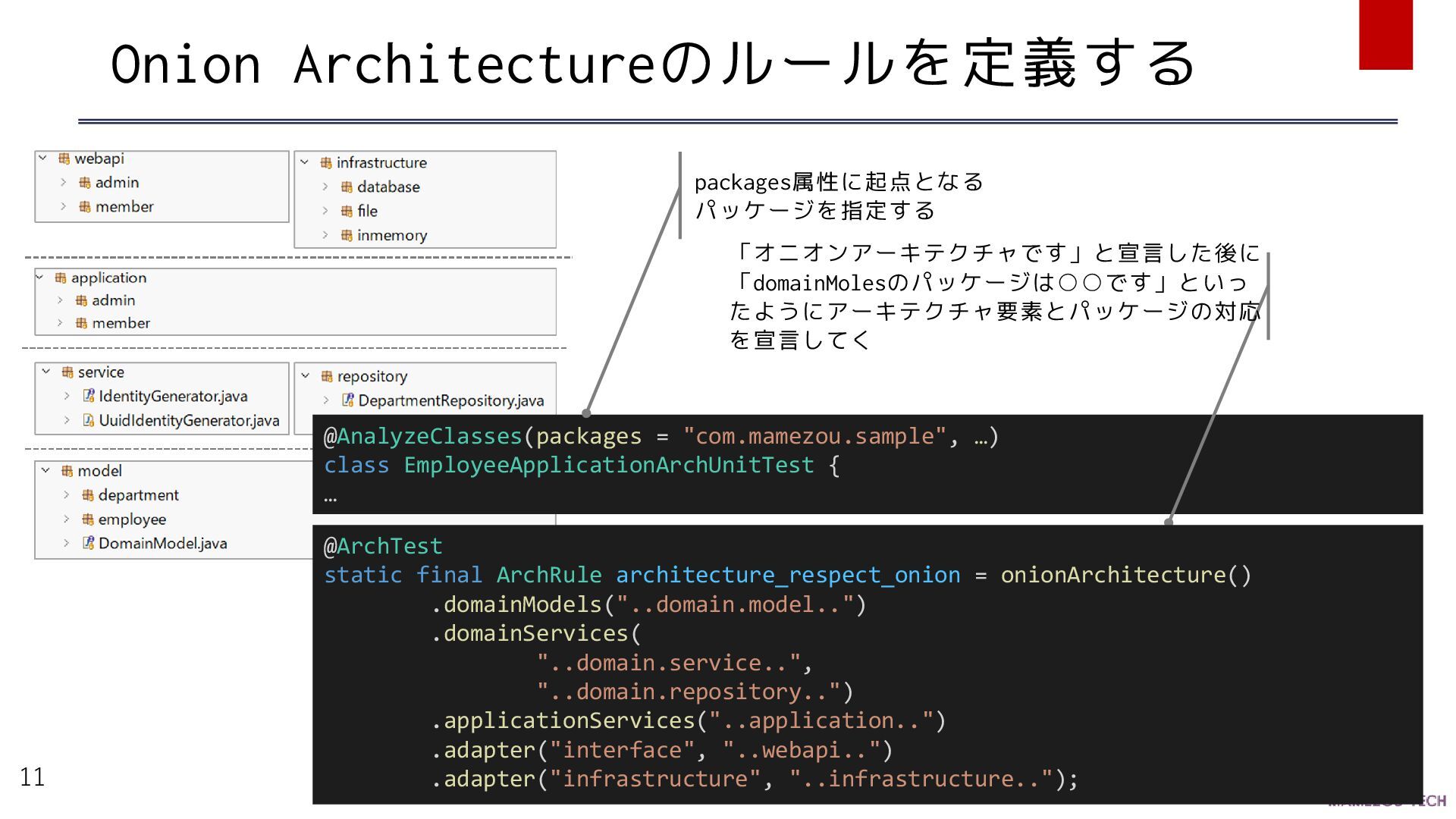Click the model package icon
This screenshot has height=819, width=1456.
pos(67,471)
